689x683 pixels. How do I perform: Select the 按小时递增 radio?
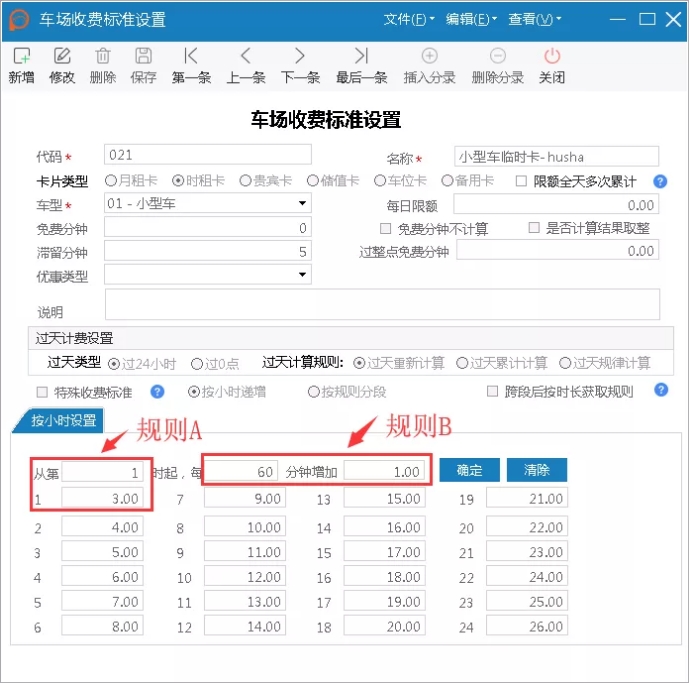(x=194, y=392)
